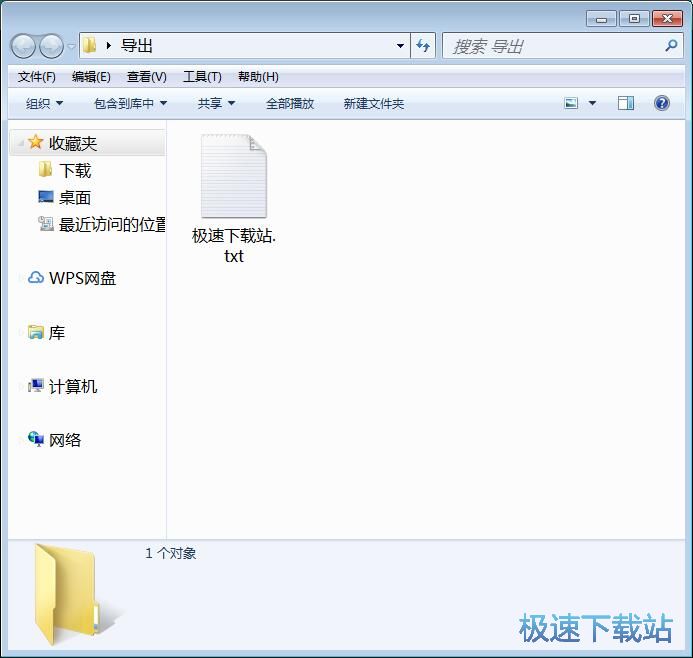The height and width of the screenshot is (658, 693).
Task: Click the folder icon in the address bar
Action: point(90,45)
